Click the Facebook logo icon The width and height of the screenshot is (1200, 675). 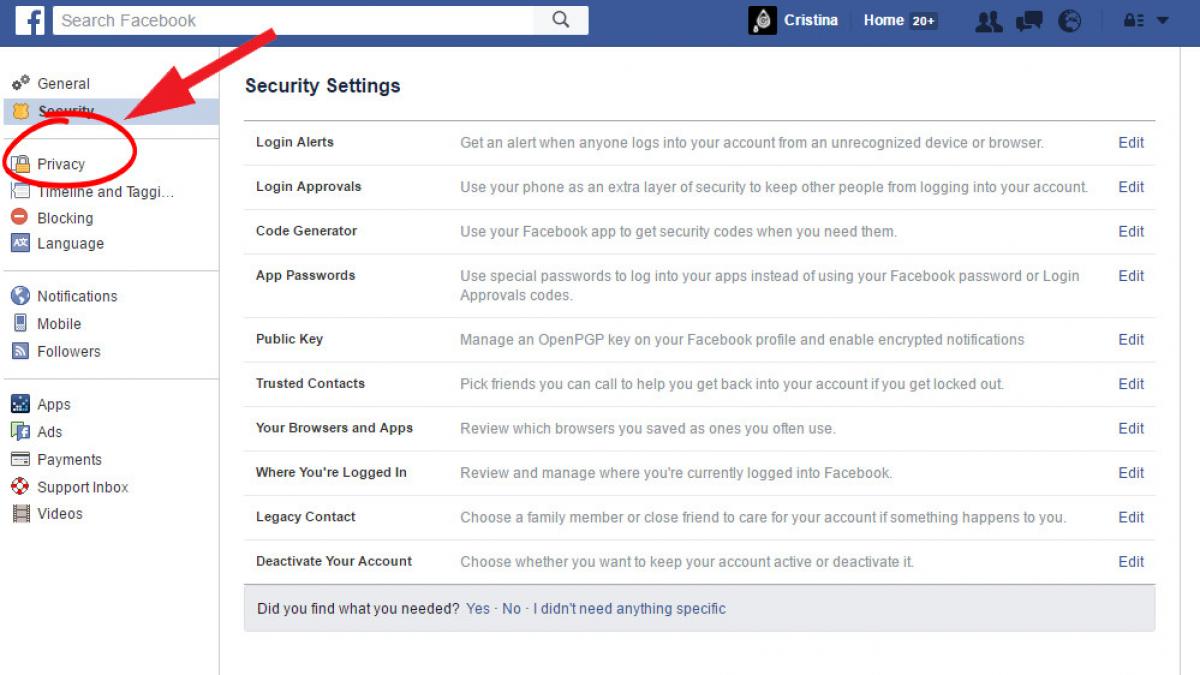30,20
